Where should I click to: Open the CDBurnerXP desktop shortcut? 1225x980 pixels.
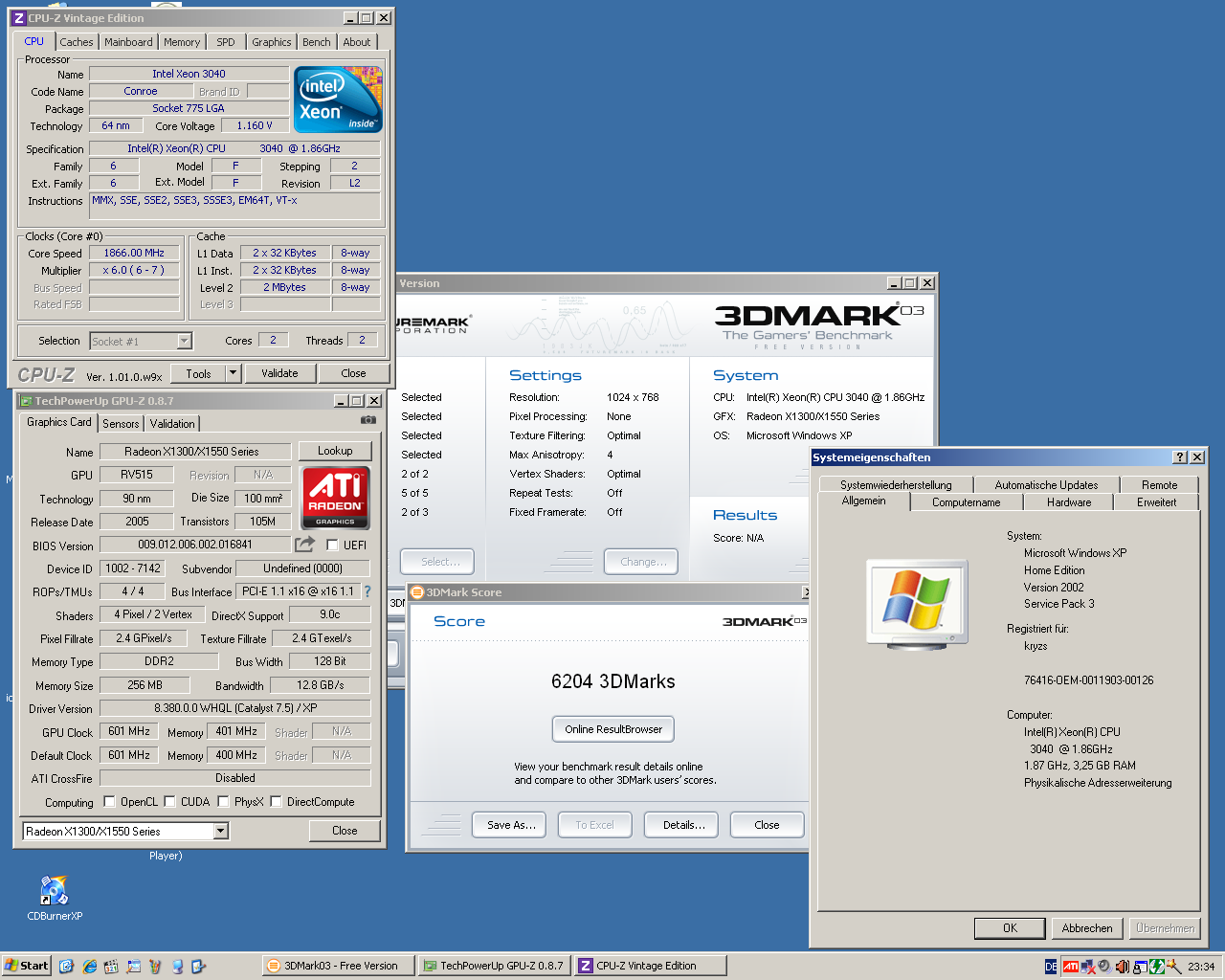pyautogui.click(x=55, y=898)
